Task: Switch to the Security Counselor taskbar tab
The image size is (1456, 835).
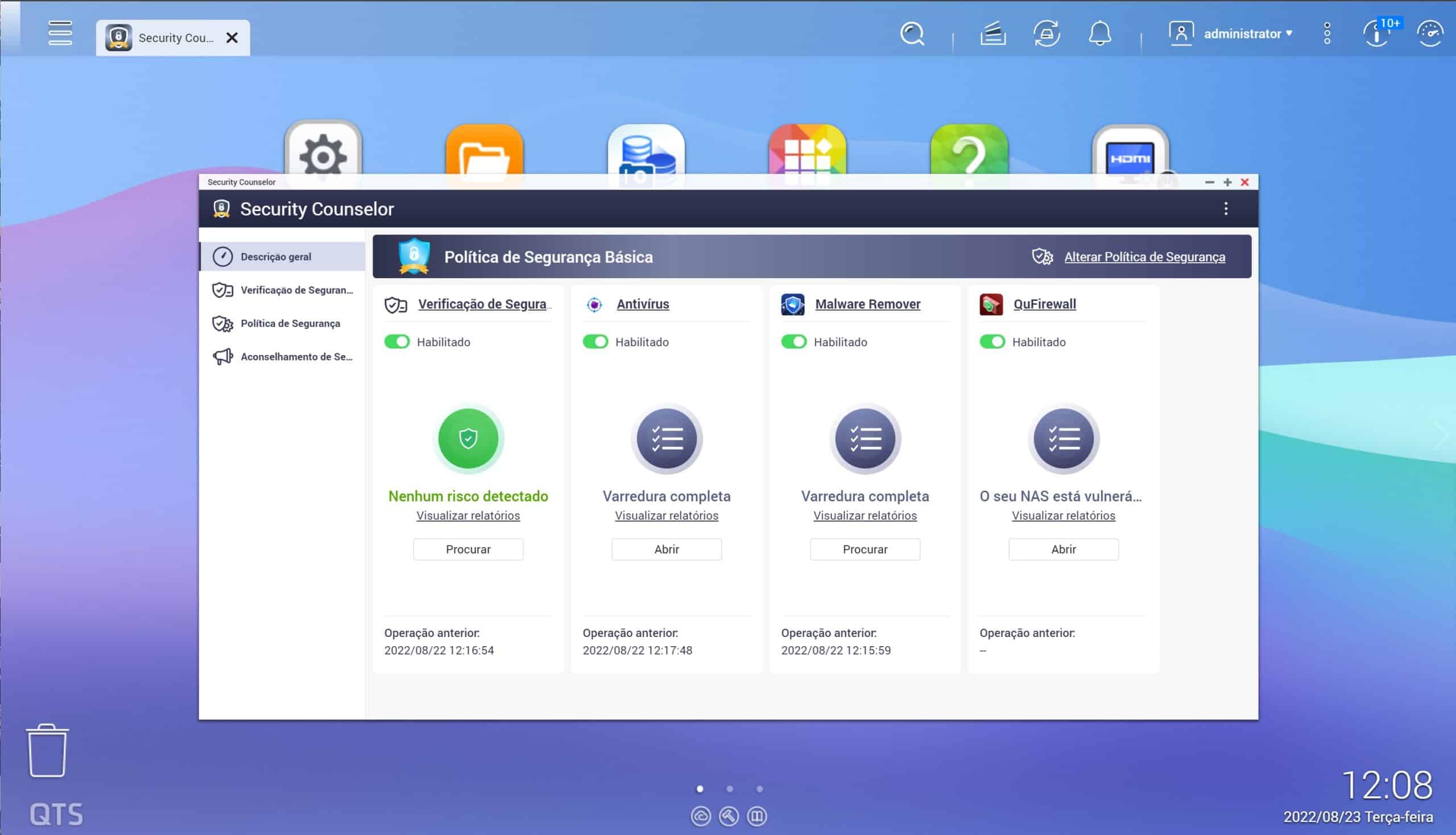Action: coord(166,38)
